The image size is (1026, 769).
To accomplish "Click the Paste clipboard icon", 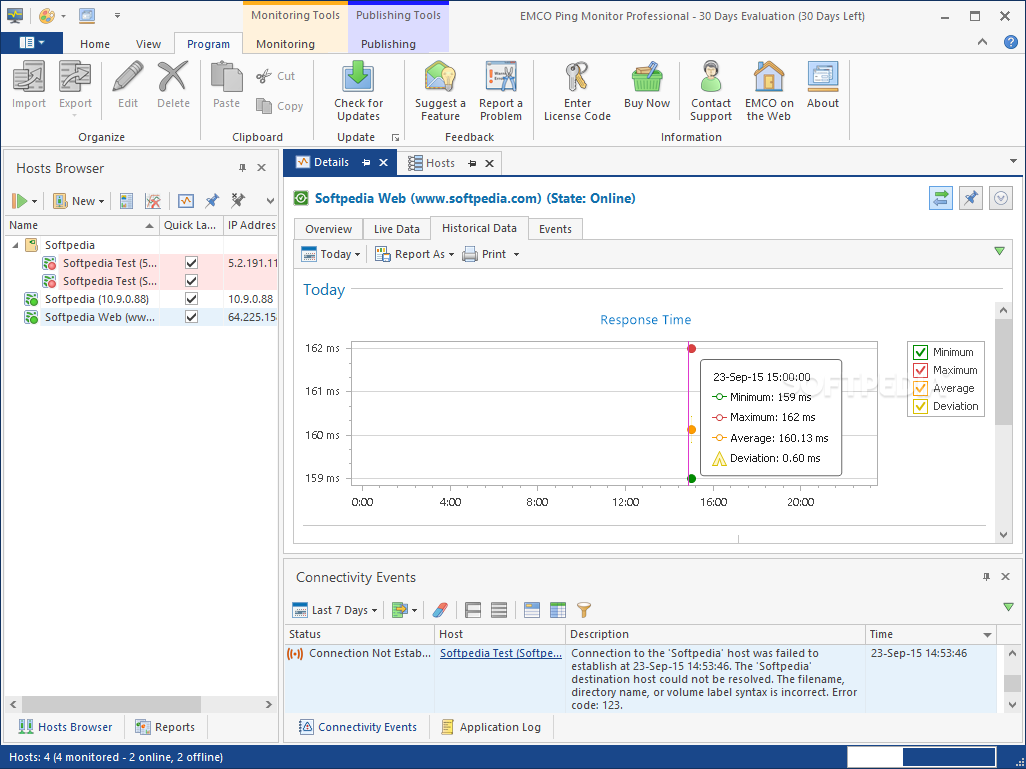I will click(x=226, y=77).
